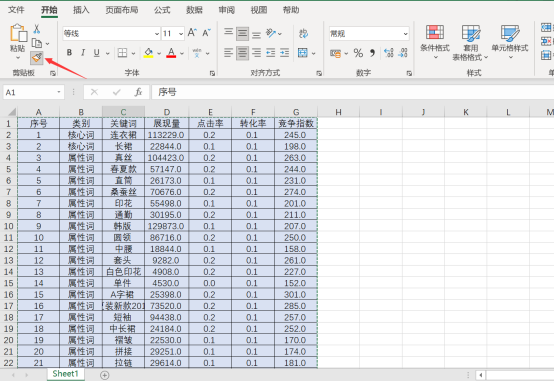The height and width of the screenshot is (382, 554).
Task: Expand the copy options arrow
Action: point(47,44)
